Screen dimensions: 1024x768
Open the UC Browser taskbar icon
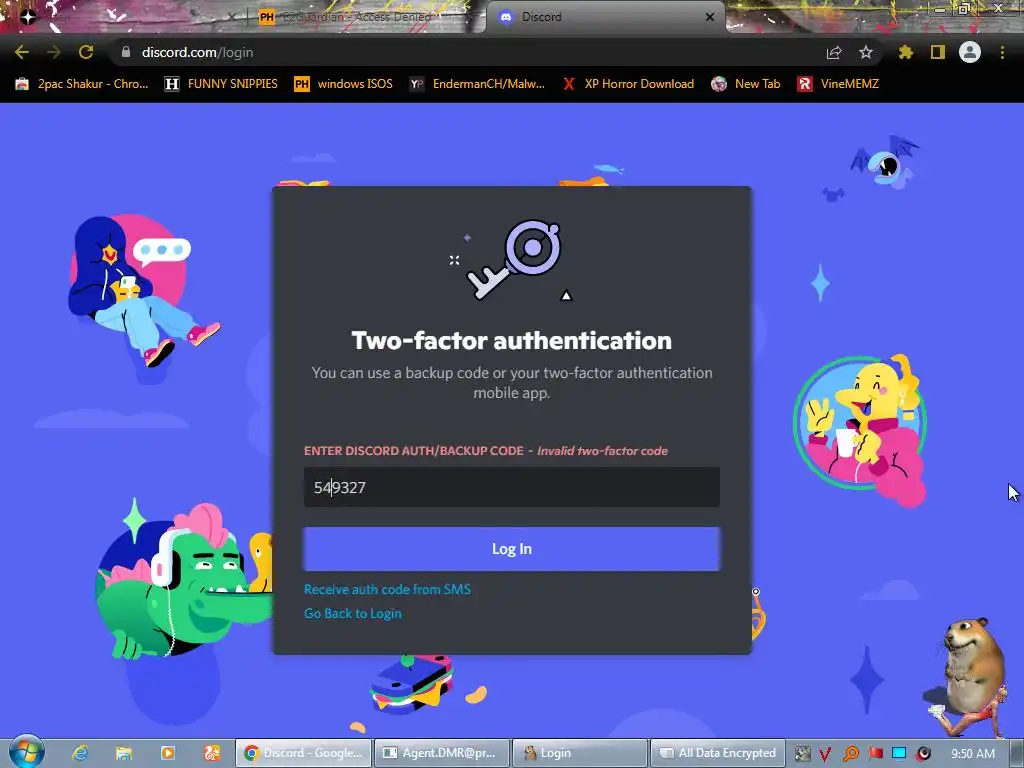click(212, 753)
